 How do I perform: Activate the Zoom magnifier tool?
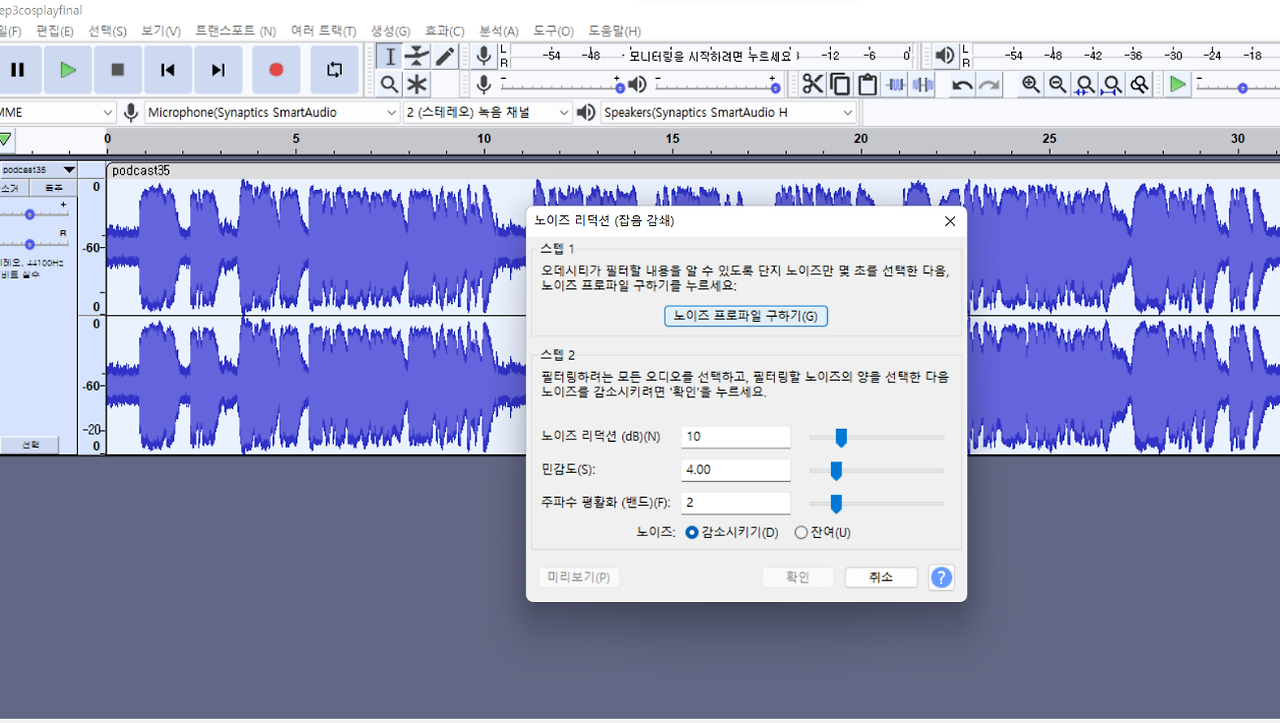click(x=390, y=84)
